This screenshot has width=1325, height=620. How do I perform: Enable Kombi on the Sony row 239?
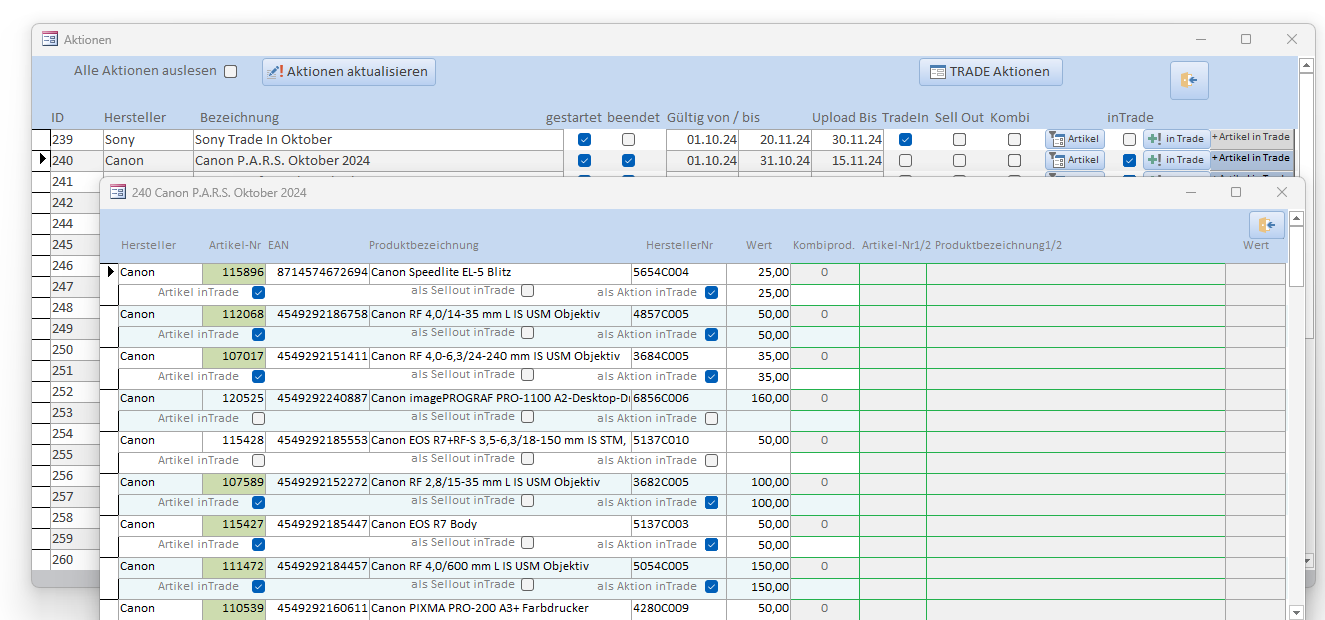click(1015, 140)
